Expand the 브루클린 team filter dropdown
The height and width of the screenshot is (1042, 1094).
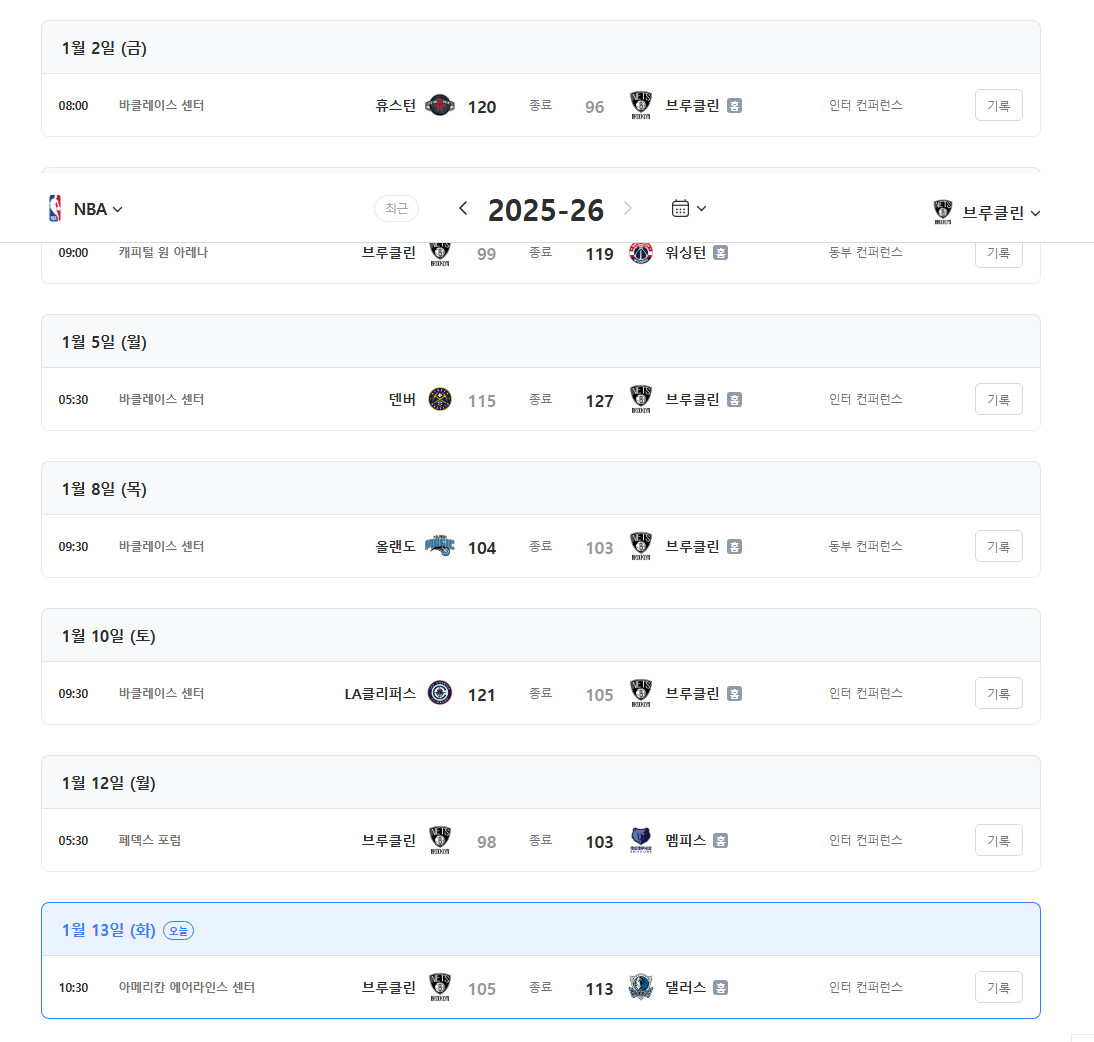[987, 212]
